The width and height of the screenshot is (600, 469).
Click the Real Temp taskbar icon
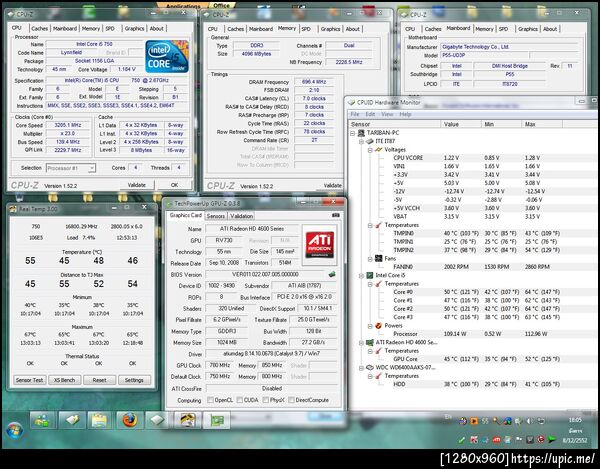pos(187,420)
